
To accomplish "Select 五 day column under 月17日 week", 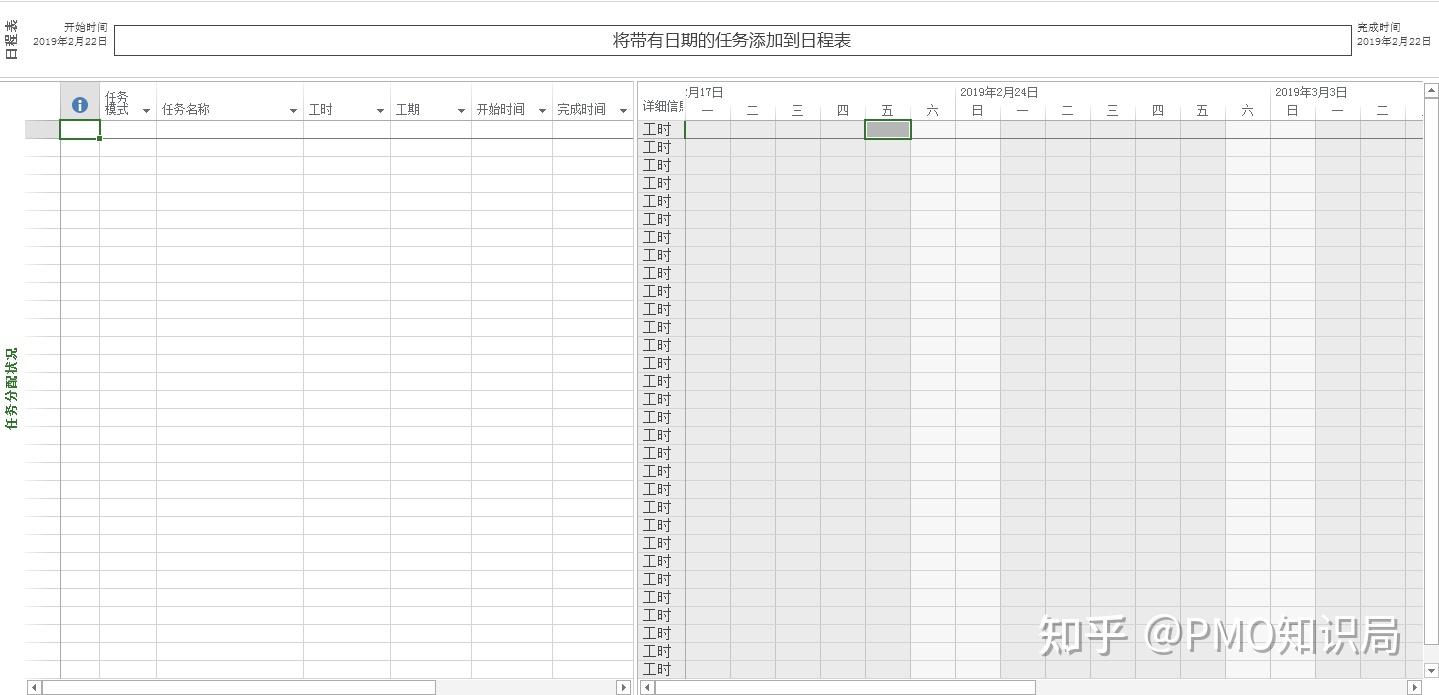I will tap(887, 111).
